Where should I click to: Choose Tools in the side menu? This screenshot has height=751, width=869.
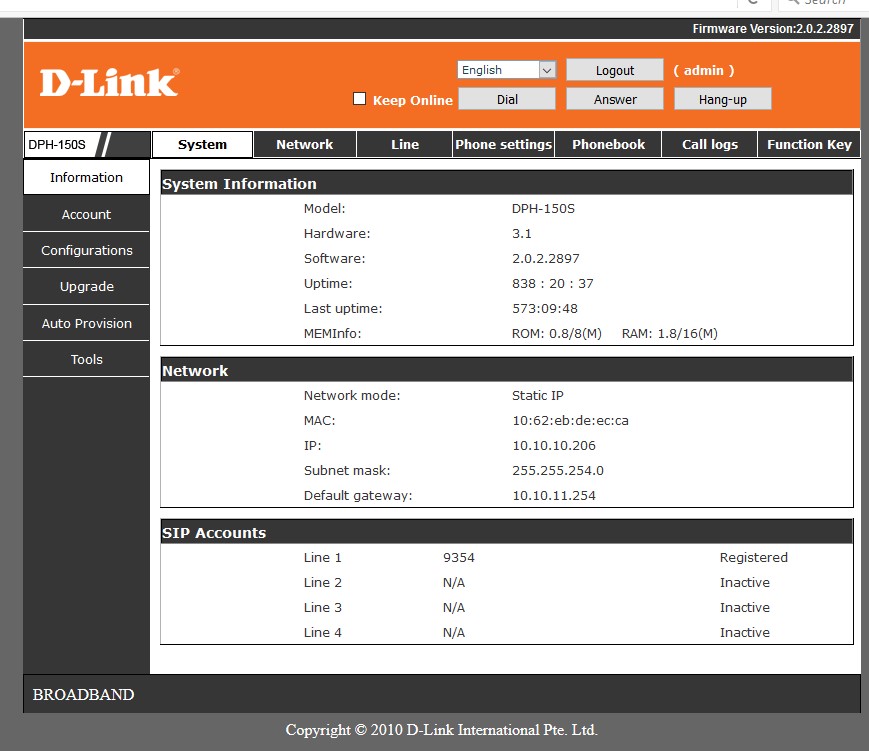click(87, 360)
